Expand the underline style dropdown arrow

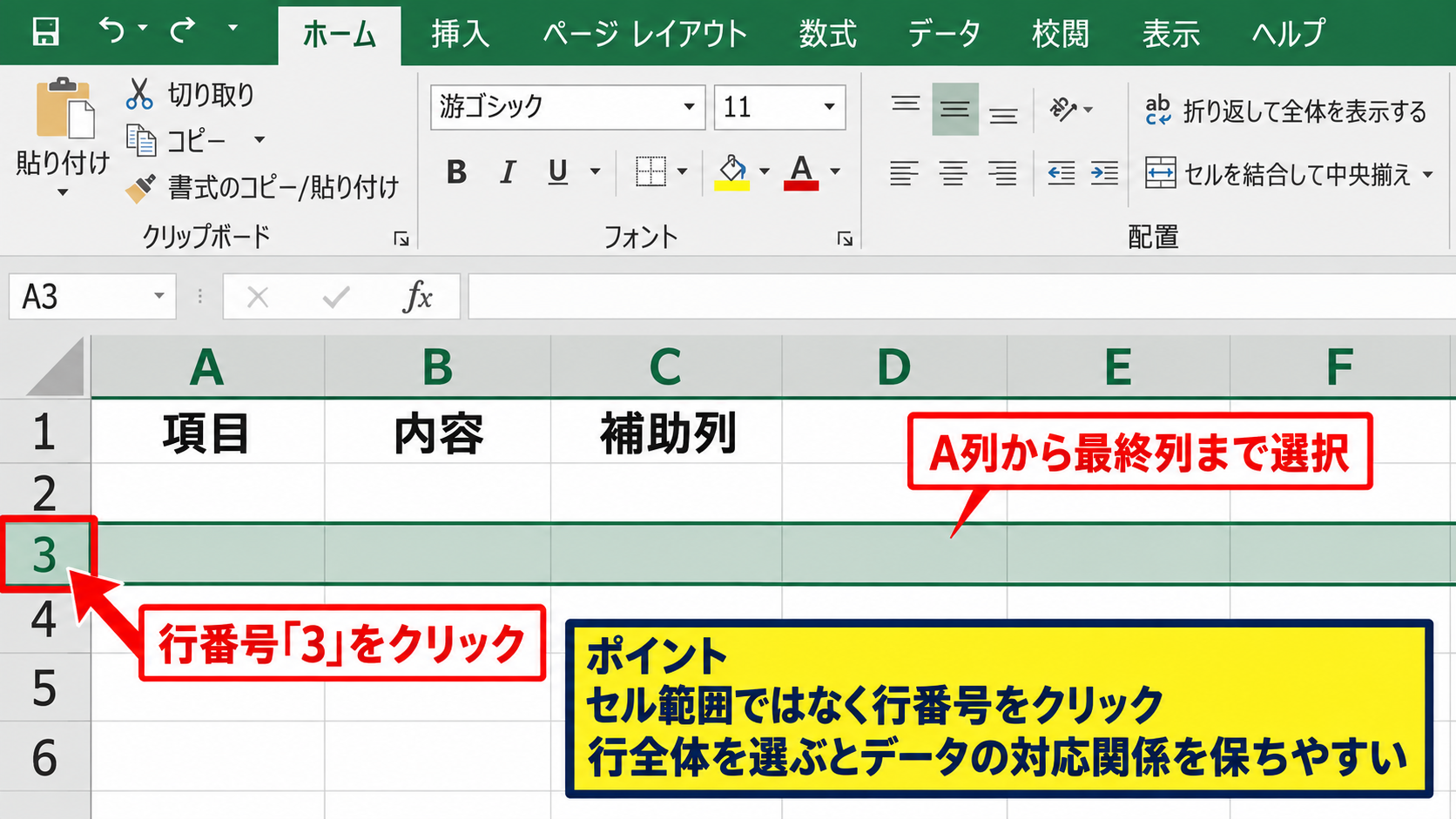596,171
